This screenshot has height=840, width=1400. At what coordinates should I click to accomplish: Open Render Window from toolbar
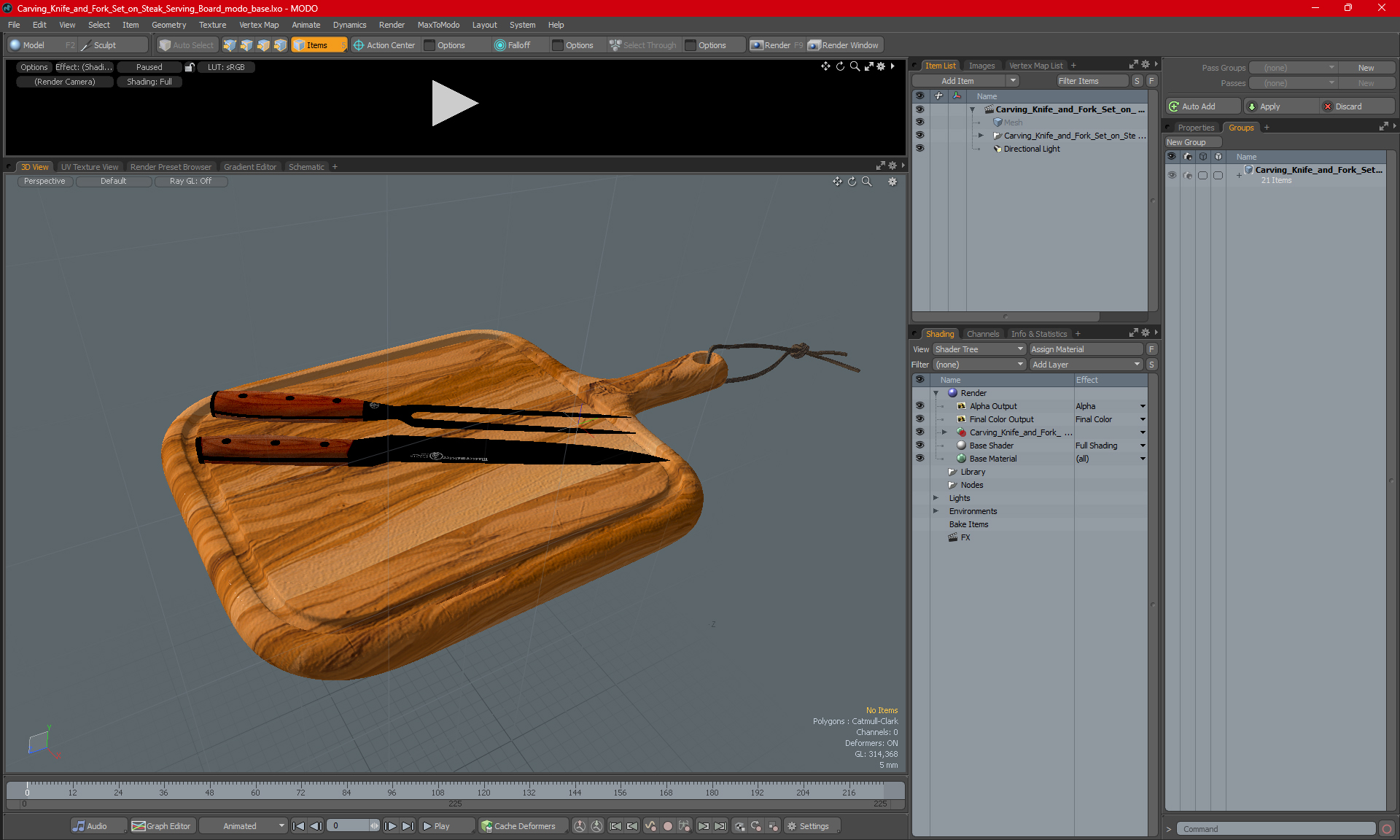(x=844, y=45)
